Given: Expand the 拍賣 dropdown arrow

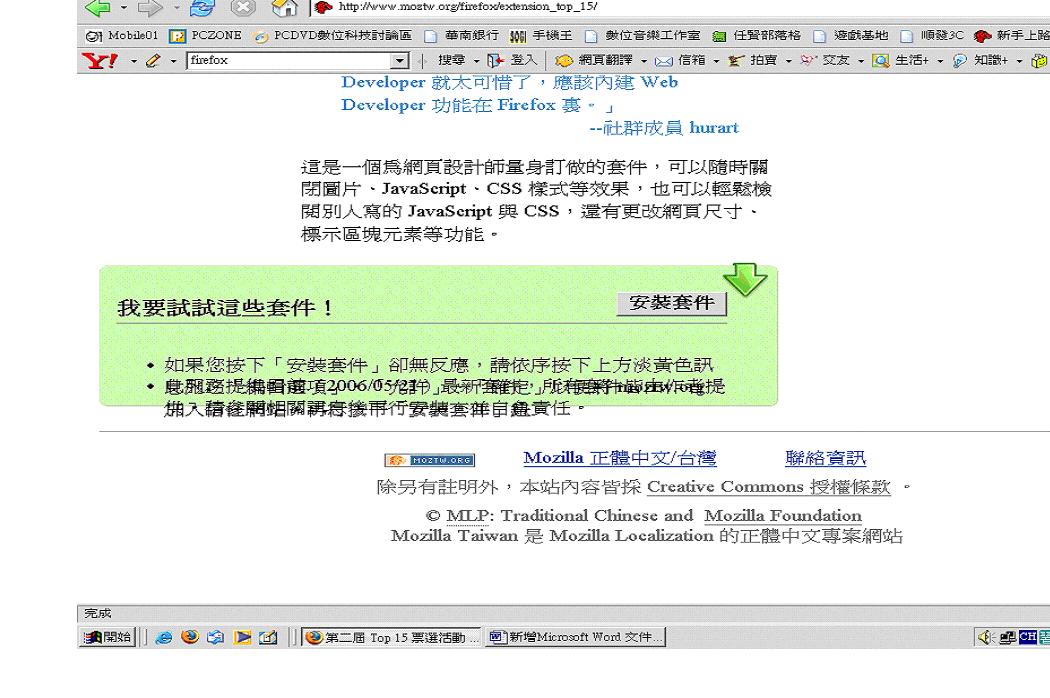Looking at the screenshot, I should tap(788, 61).
